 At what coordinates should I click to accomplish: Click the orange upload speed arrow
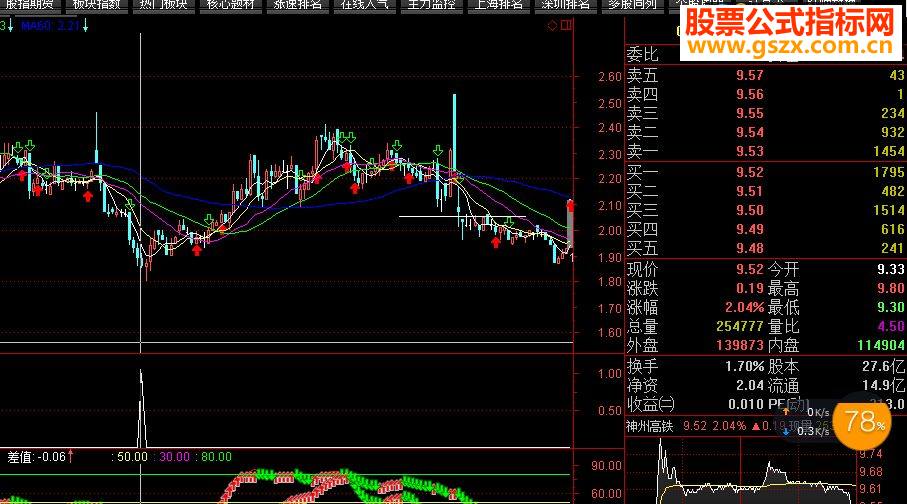(x=786, y=412)
